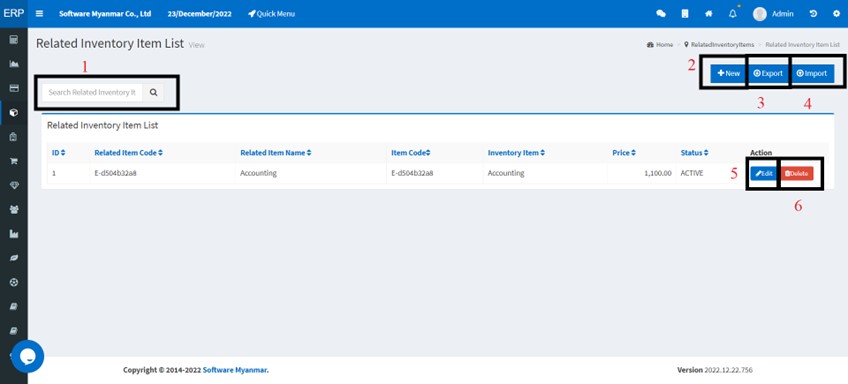This screenshot has height=384, width=848.
Task: Export the related inventory item list
Action: point(768,74)
